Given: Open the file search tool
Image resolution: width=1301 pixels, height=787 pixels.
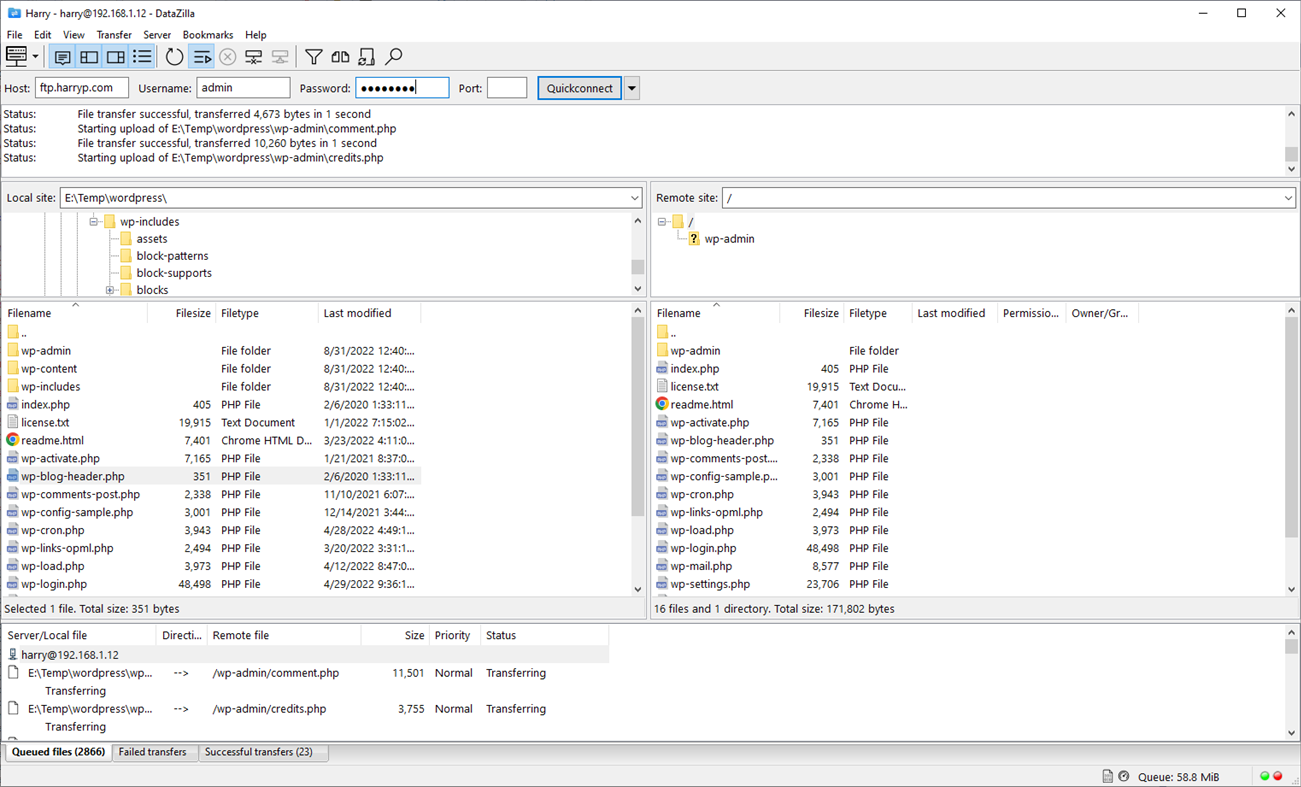Looking at the screenshot, I should [393, 56].
